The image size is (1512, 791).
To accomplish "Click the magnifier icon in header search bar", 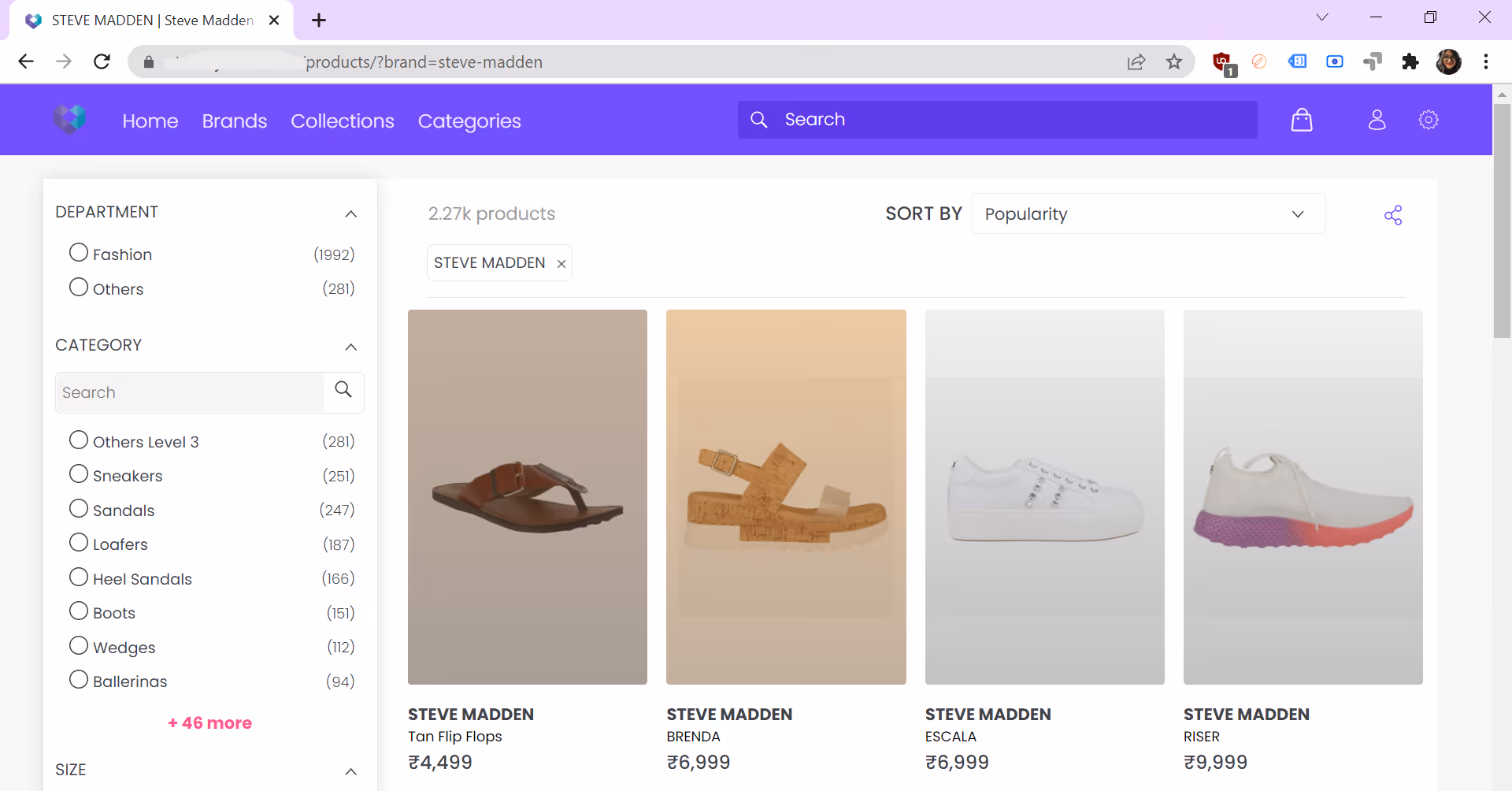I will point(758,120).
